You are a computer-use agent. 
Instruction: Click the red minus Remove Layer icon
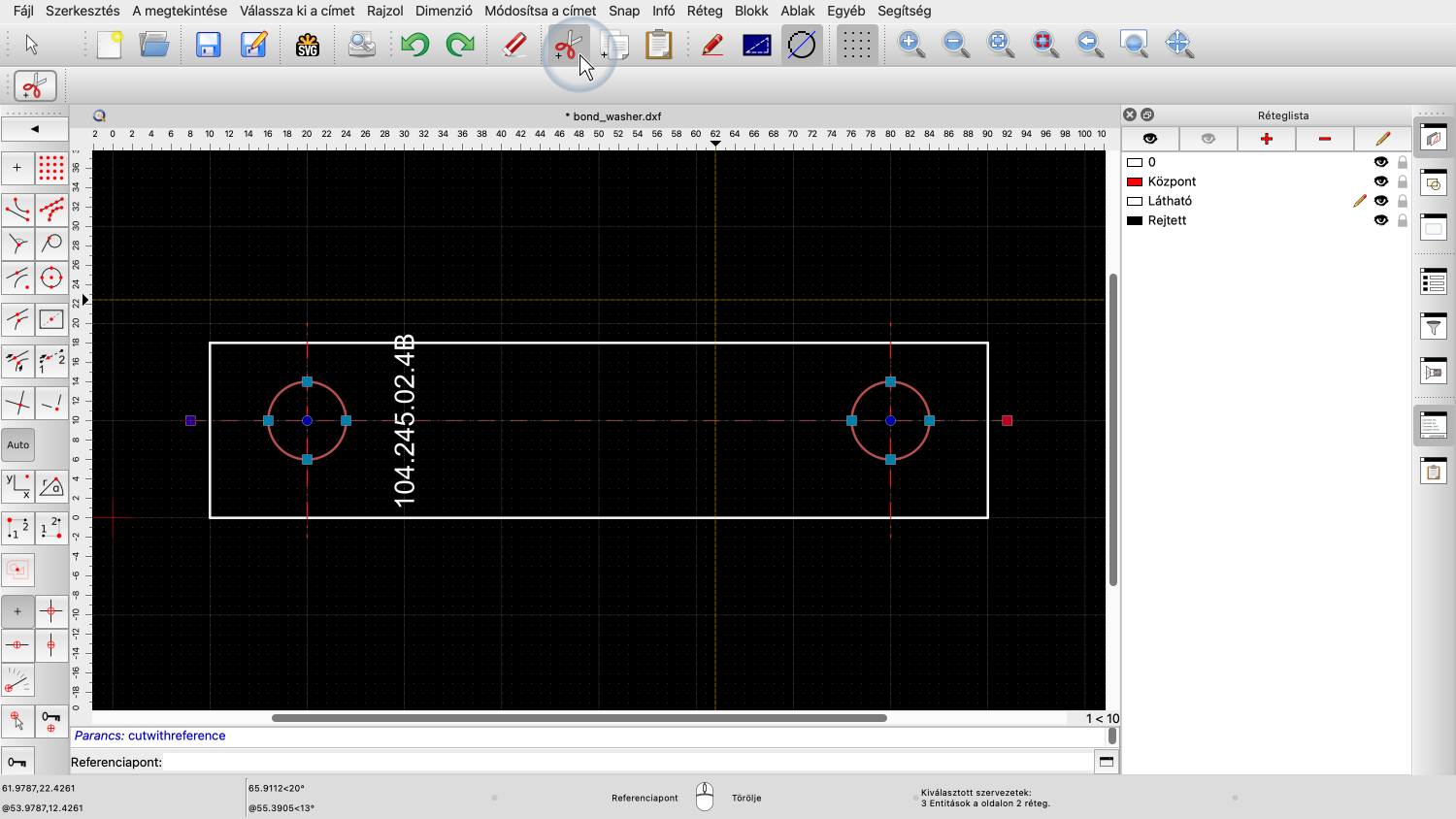1324,139
